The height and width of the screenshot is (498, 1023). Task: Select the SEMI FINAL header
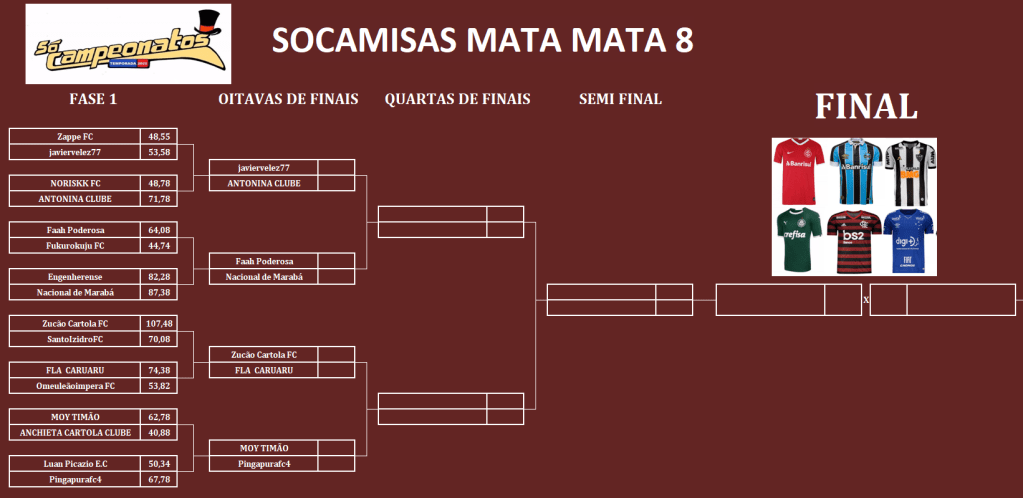point(620,99)
